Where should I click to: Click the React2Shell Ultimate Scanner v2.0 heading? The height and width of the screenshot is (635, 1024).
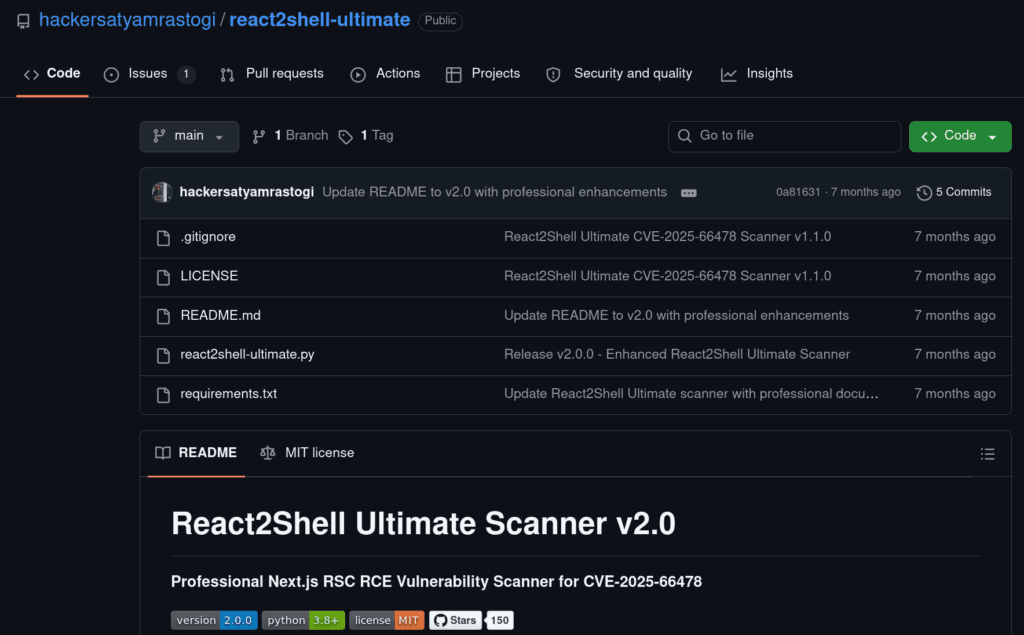click(423, 524)
